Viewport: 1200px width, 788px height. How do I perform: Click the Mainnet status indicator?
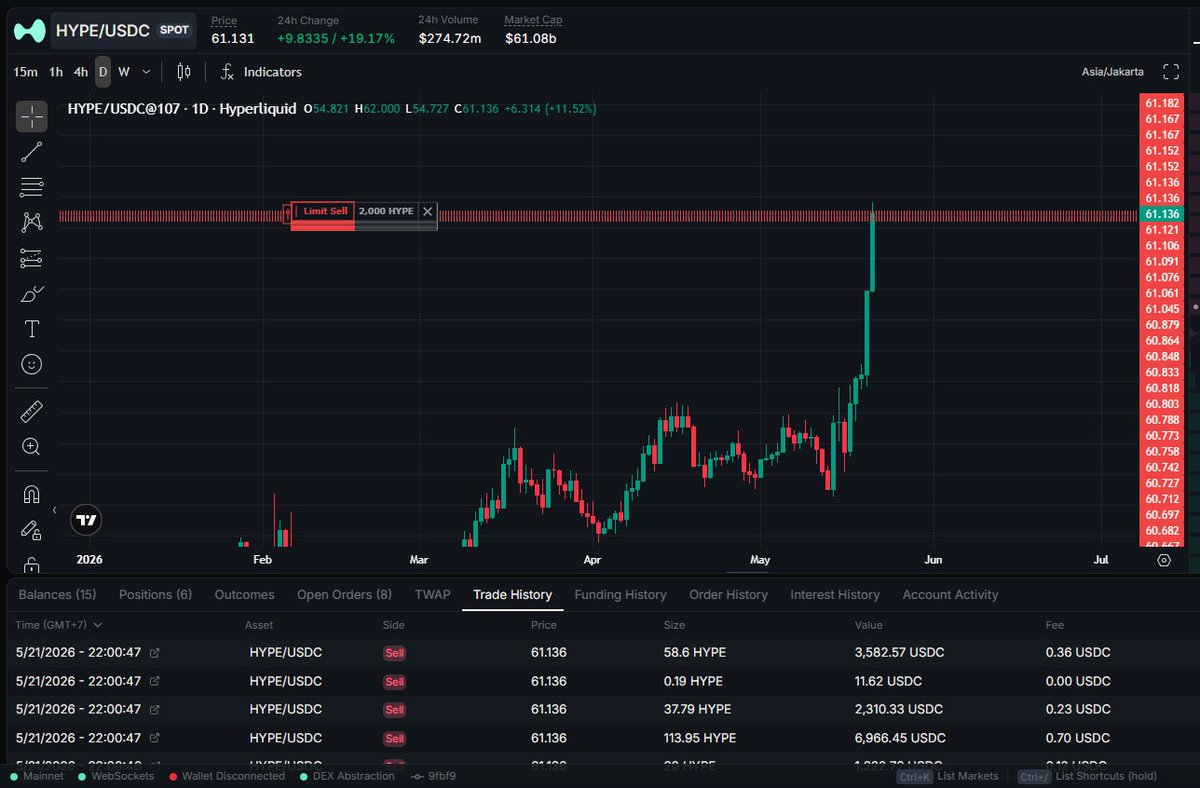point(37,776)
